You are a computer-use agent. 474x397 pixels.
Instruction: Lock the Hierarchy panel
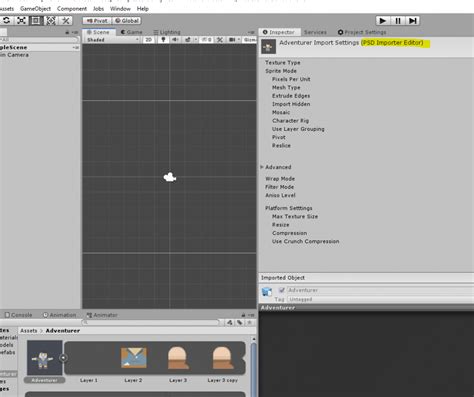point(67,32)
